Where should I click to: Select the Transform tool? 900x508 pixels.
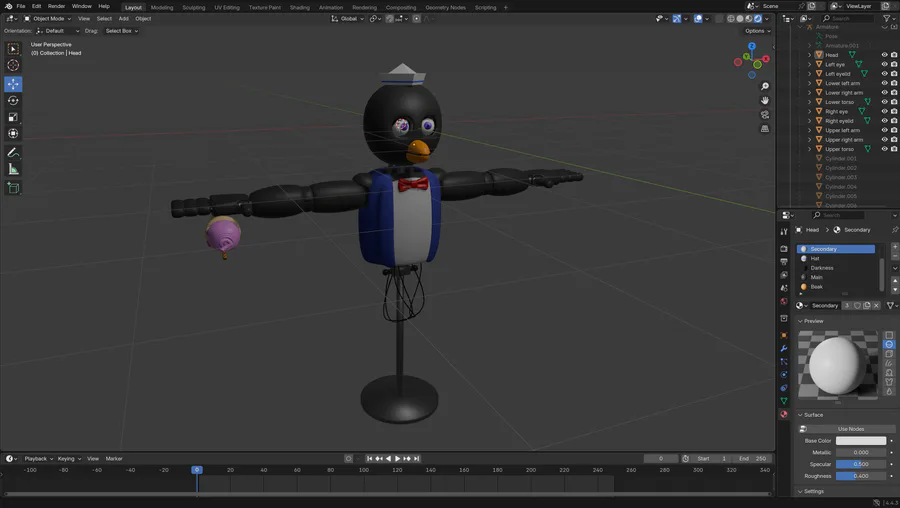pyautogui.click(x=13, y=134)
